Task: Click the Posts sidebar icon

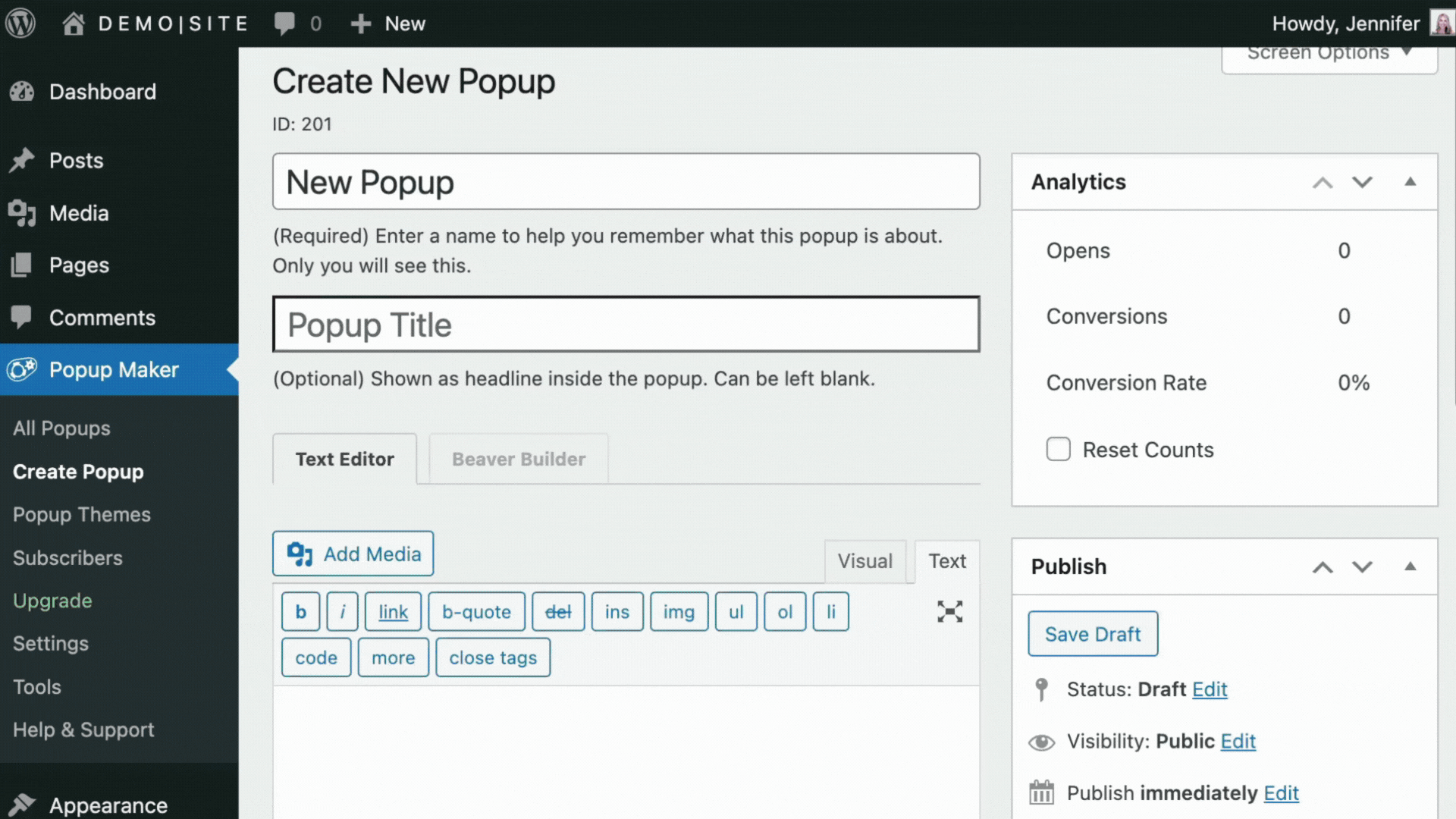Action: 25,160
